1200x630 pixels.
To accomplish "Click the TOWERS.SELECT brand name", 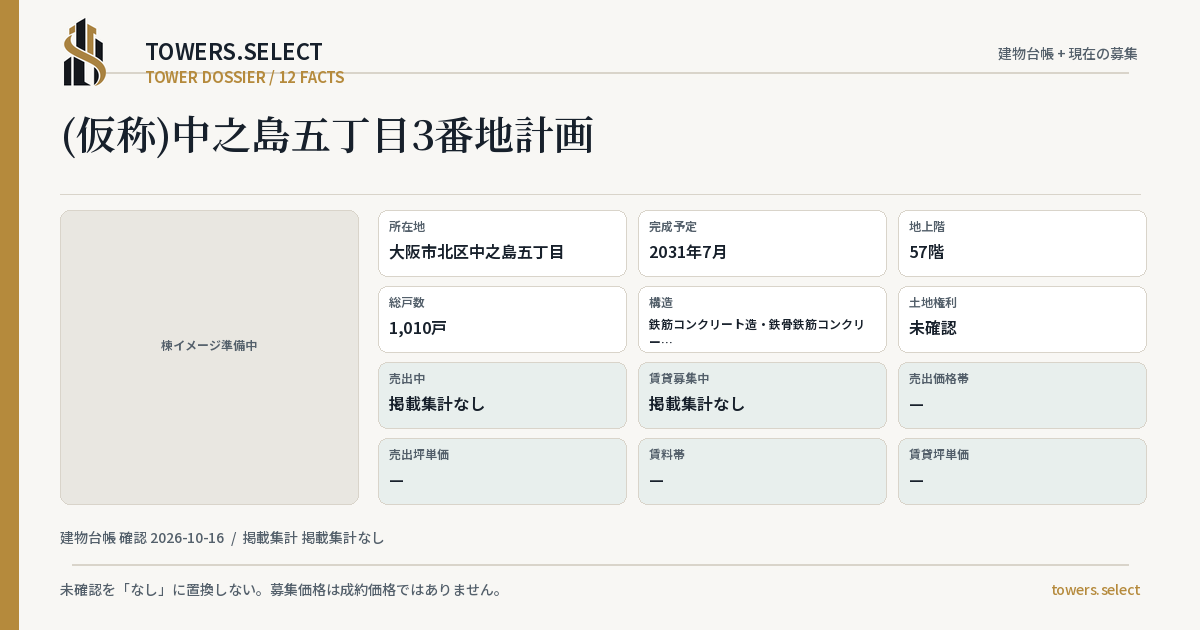I will (x=234, y=52).
